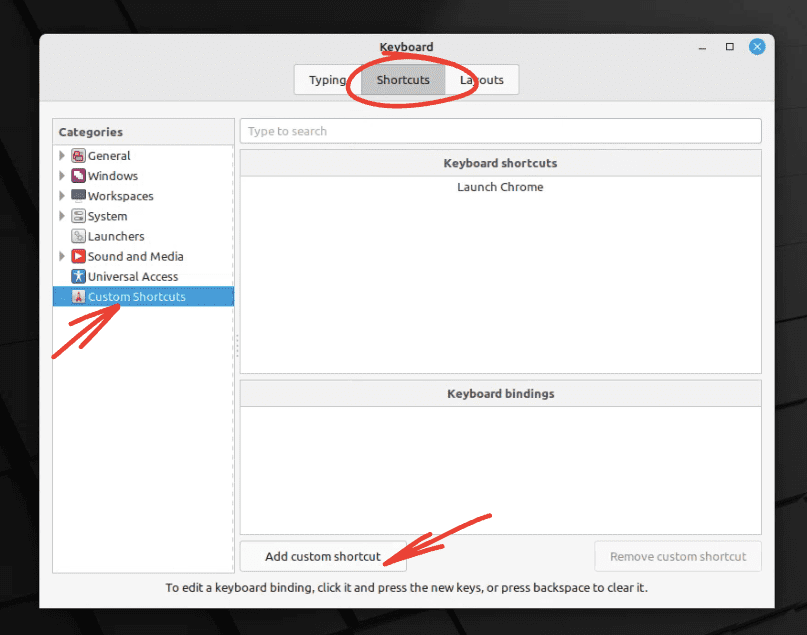807x635 pixels.
Task: Open the Shortcuts tab
Action: (x=403, y=79)
